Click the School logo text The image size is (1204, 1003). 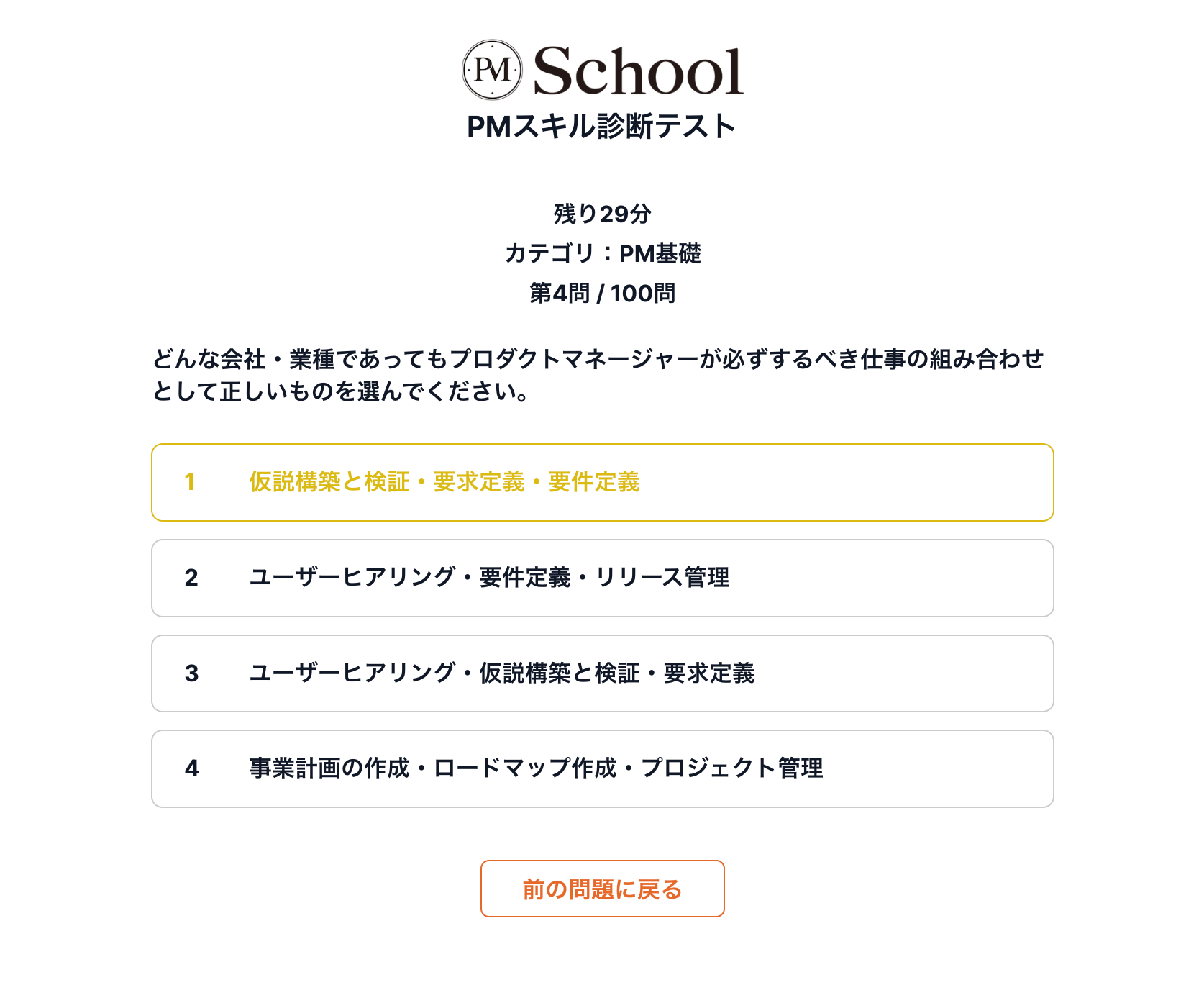(637, 71)
